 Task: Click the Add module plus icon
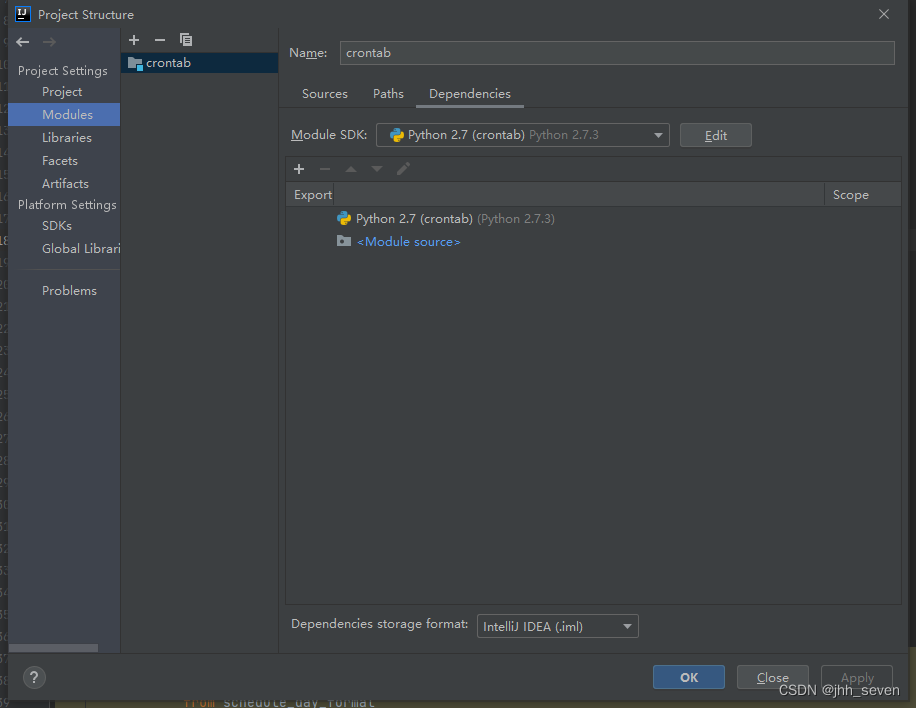tap(134, 40)
